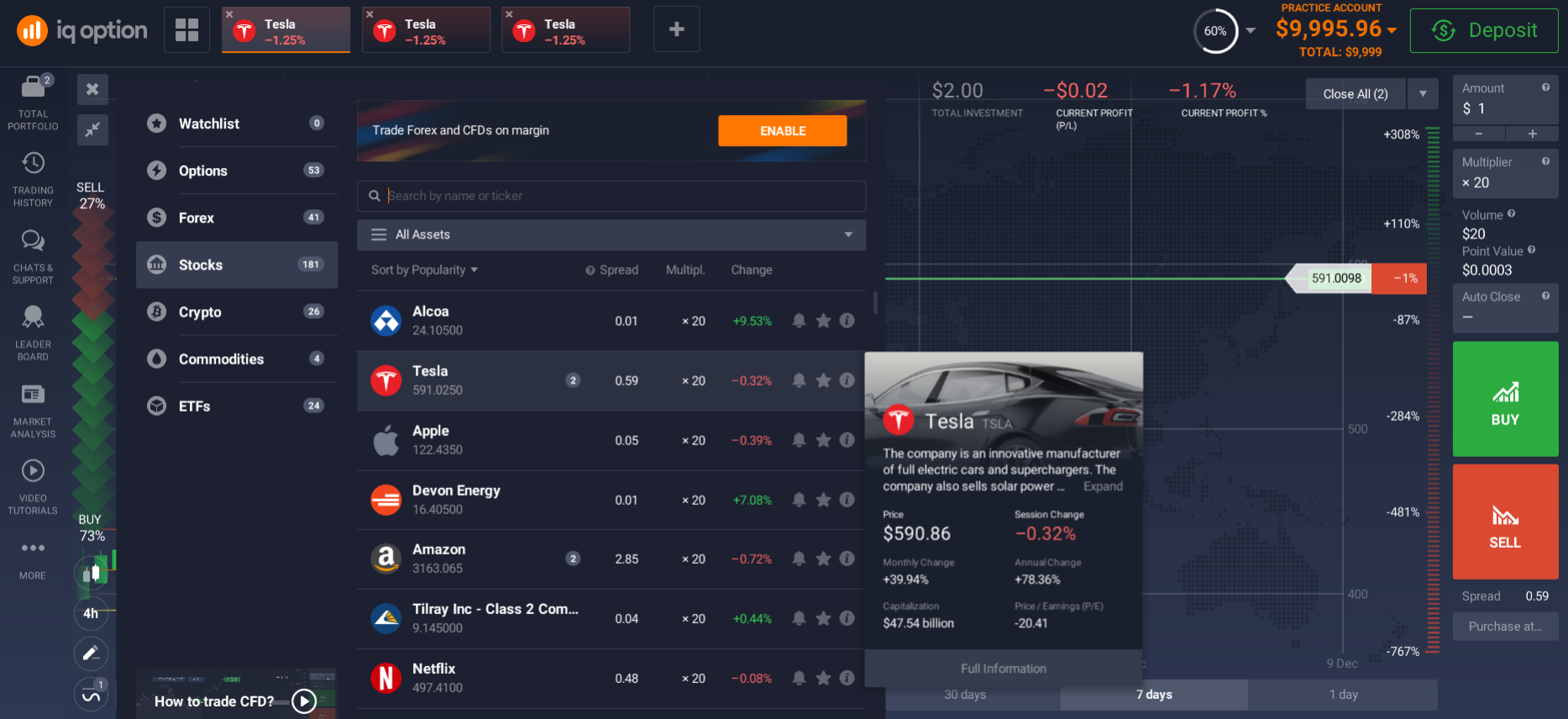
Task: Select the Forex category
Action: click(x=237, y=218)
